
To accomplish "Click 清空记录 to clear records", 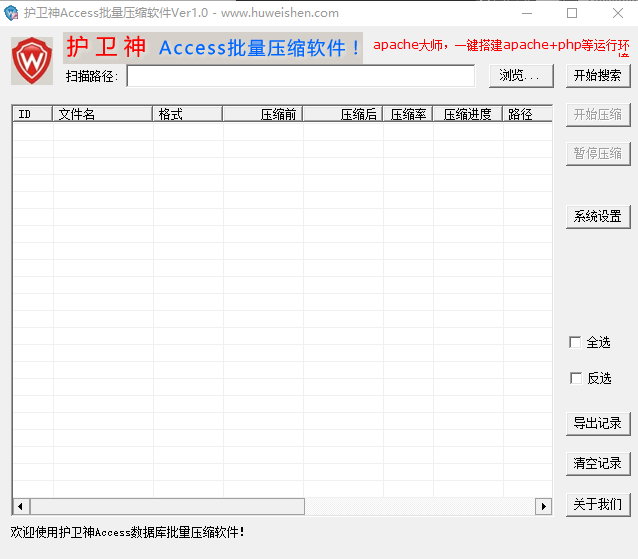I will point(597,463).
